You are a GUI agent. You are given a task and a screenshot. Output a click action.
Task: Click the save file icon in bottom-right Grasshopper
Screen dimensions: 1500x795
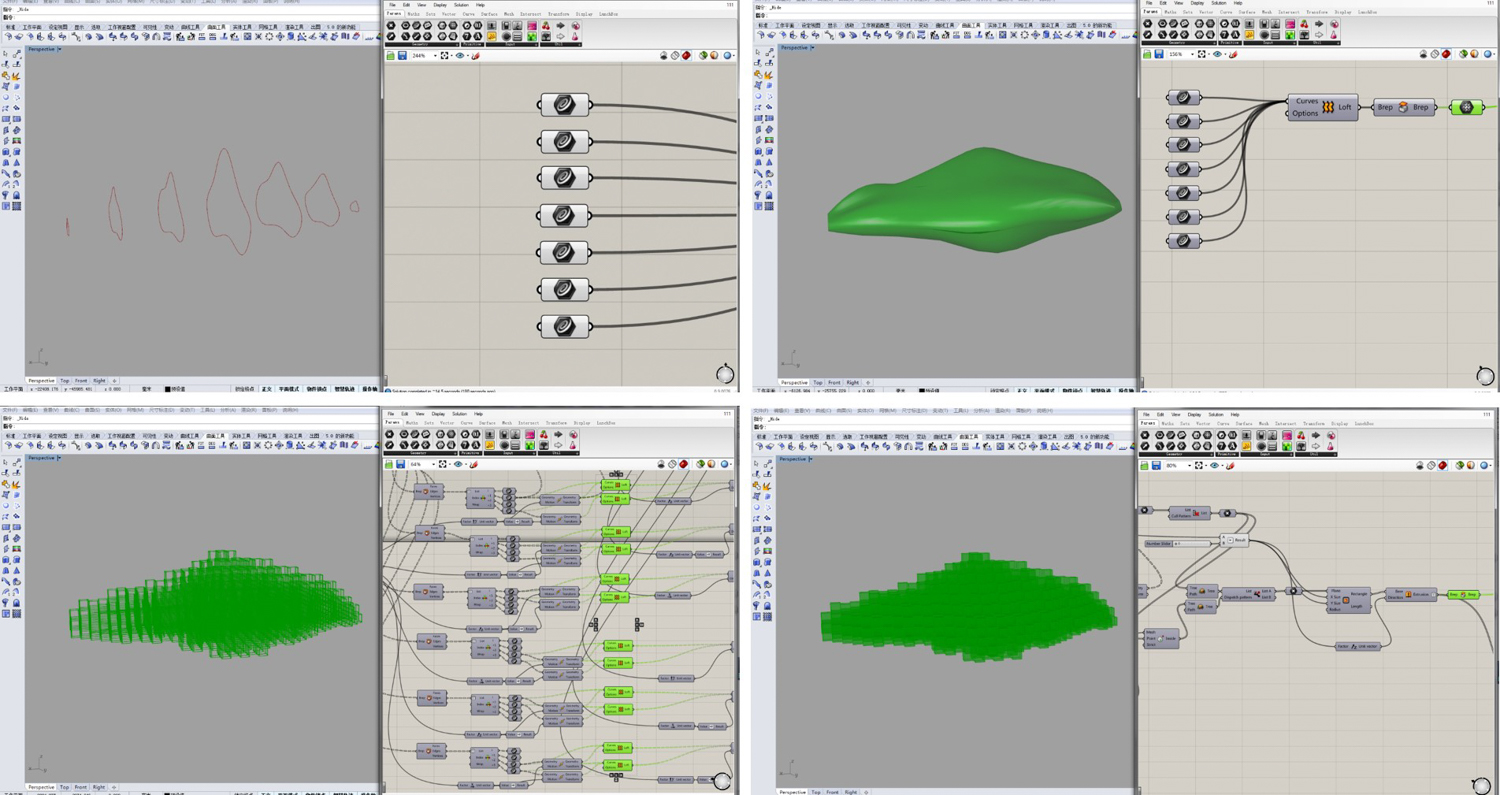click(x=1156, y=465)
